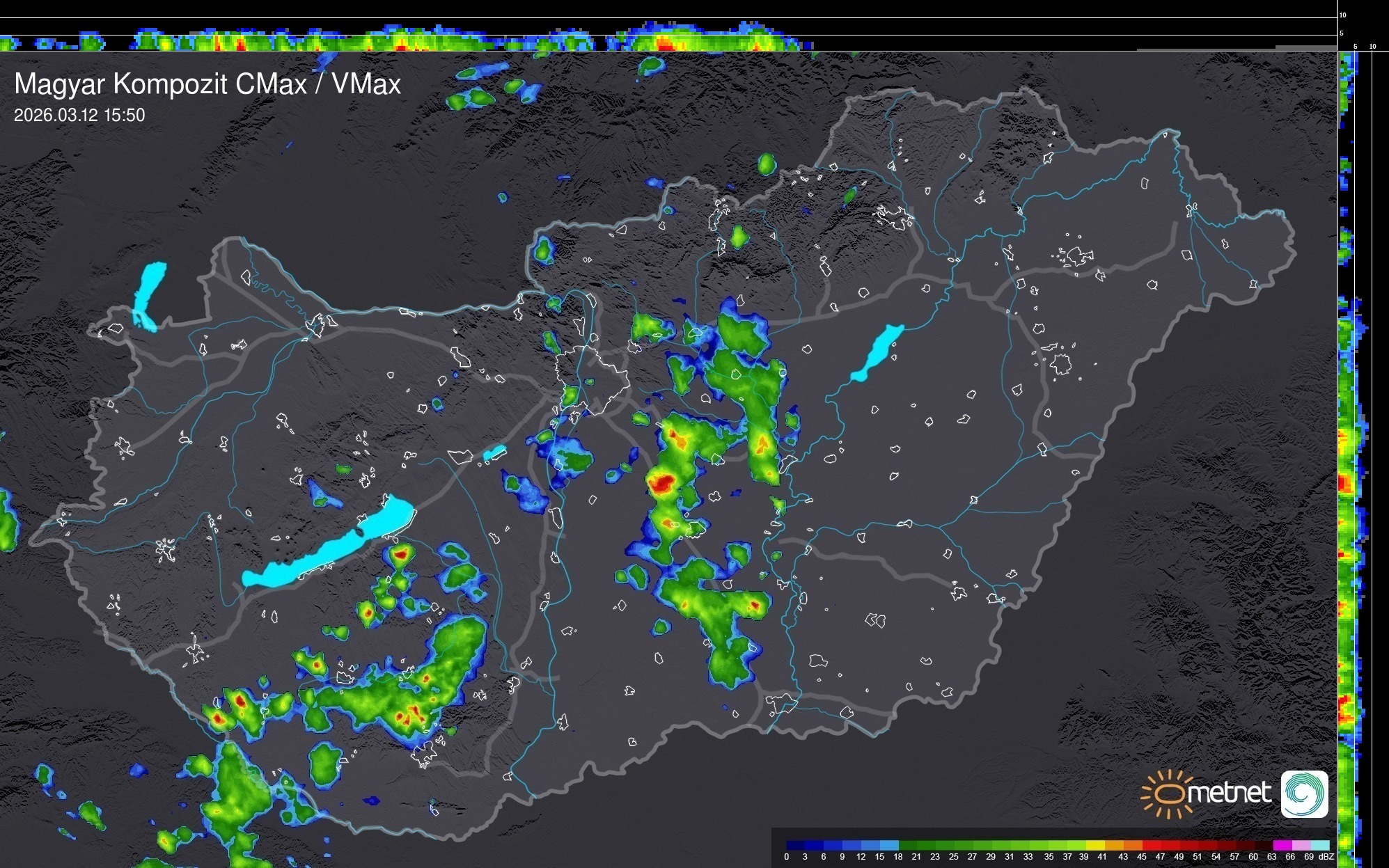Click the yellow swatch in dBZ legend

(x=1095, y=845)
